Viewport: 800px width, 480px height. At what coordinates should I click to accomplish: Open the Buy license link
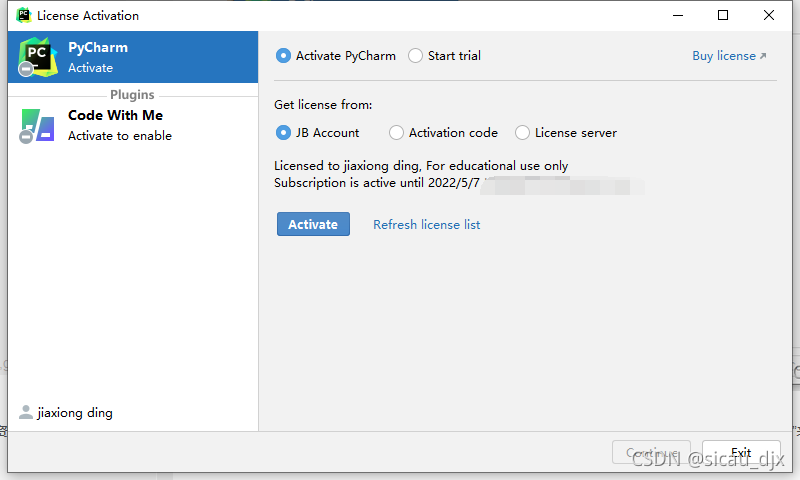pos(729,56)
